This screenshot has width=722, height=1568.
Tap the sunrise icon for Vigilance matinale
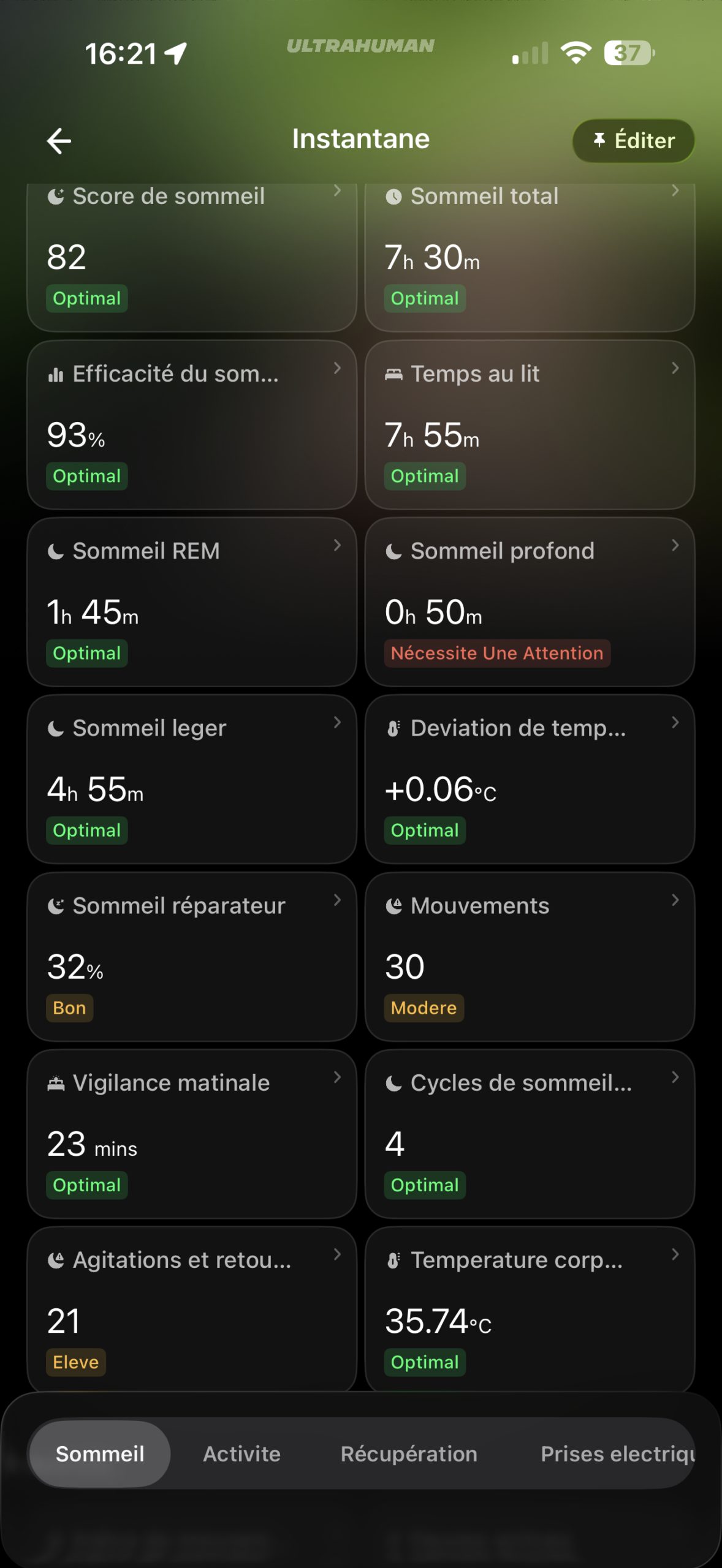[x=56, y=1084]
